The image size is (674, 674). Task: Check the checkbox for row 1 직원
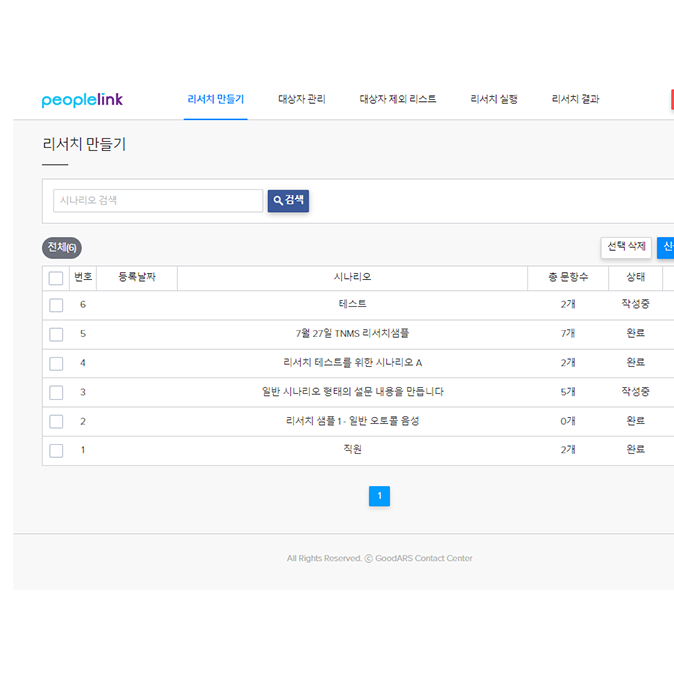56,450
